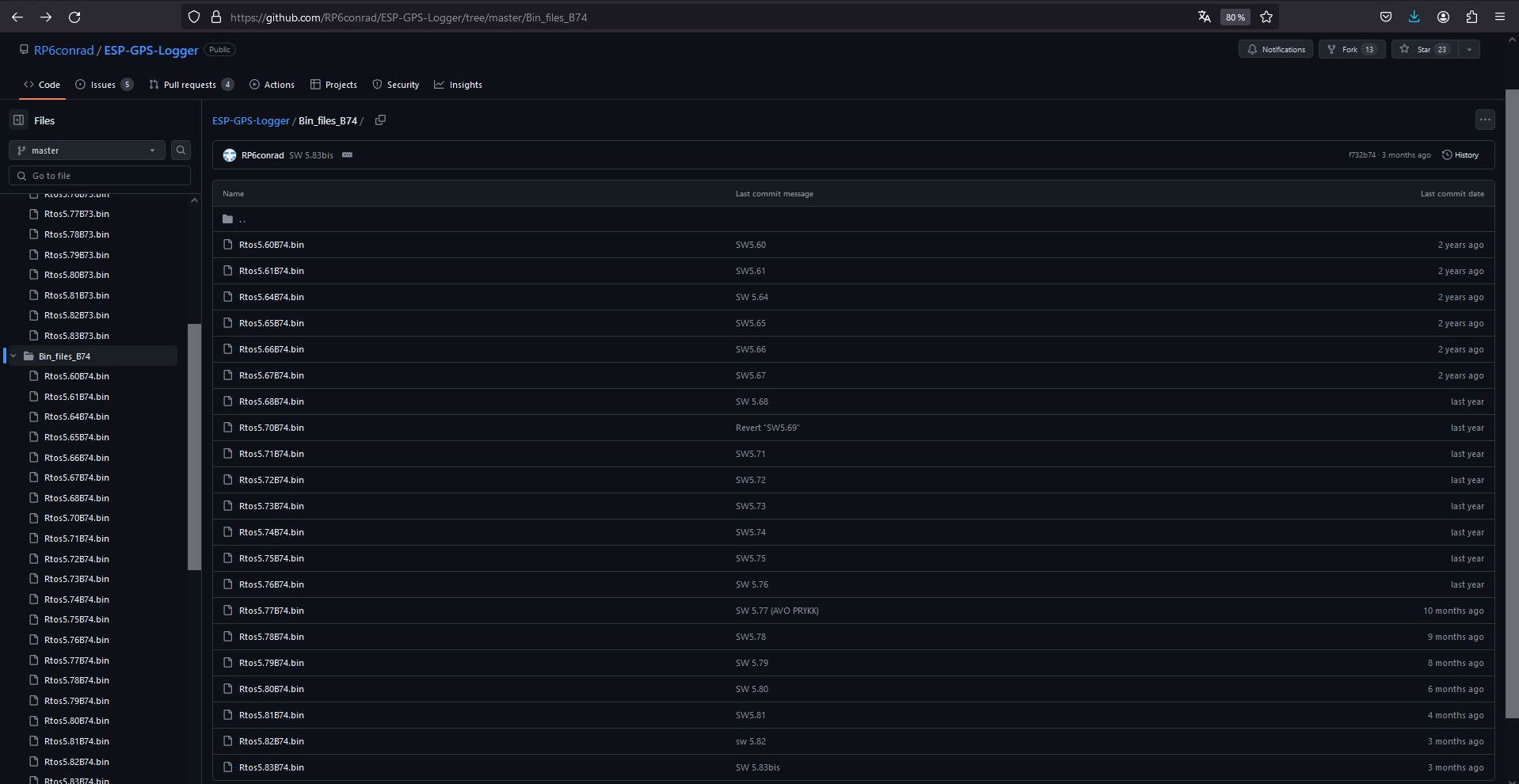Star the ESP-GPS-Logger repository
Viewport: 1519px width, 784px height.
1424,49
